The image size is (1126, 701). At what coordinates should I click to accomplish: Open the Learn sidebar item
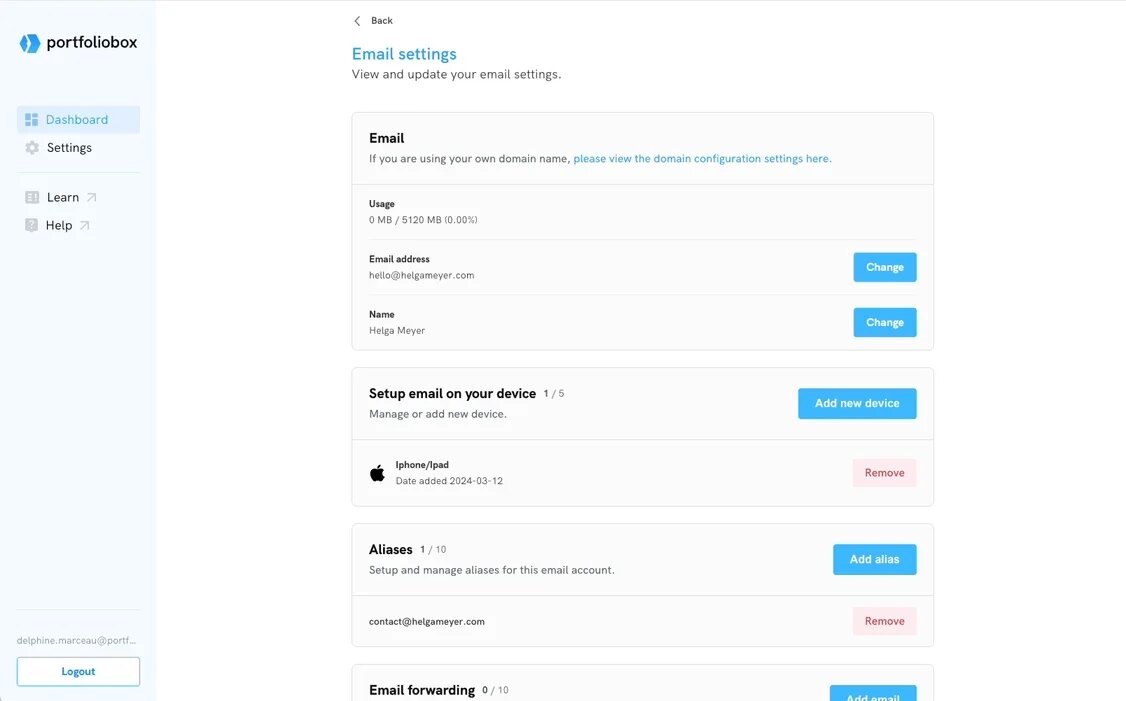(x=63, y=198)
